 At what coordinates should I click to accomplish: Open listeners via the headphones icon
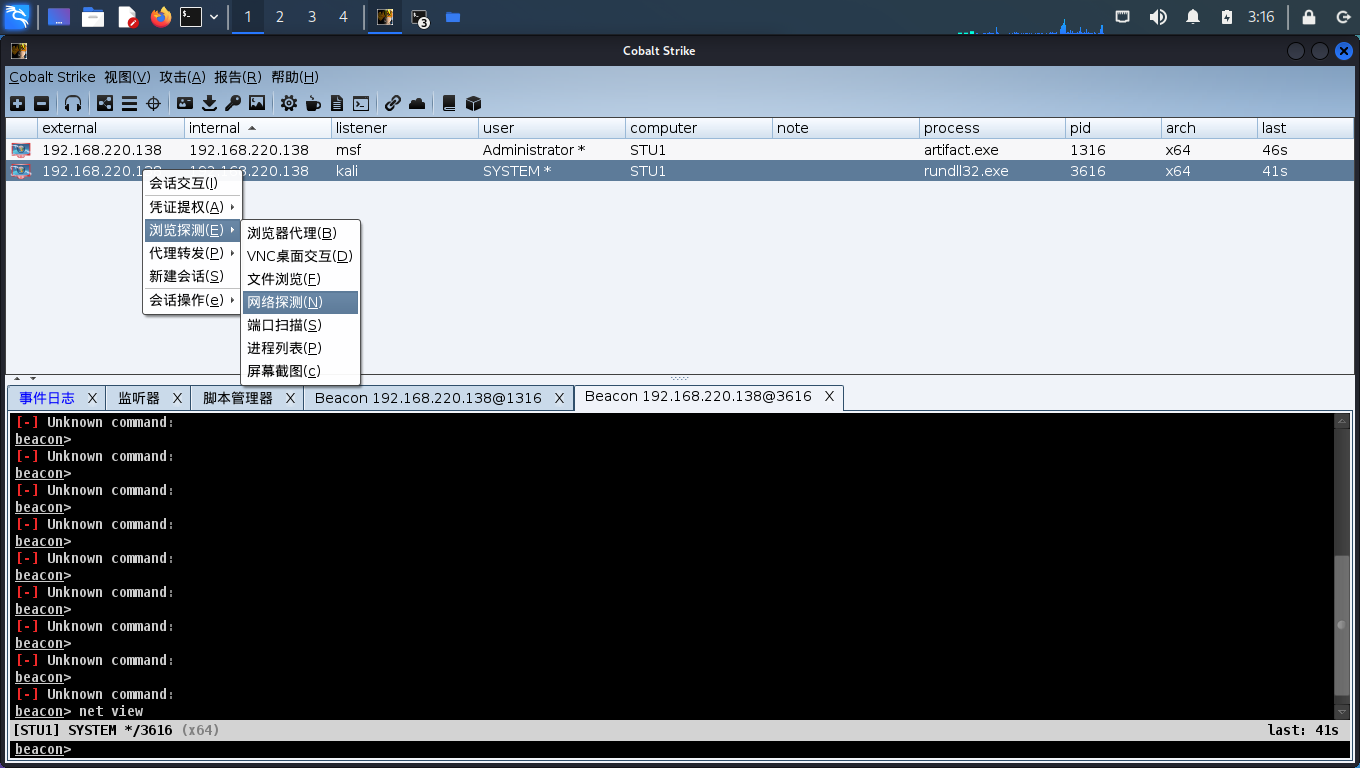coord(73,103)
